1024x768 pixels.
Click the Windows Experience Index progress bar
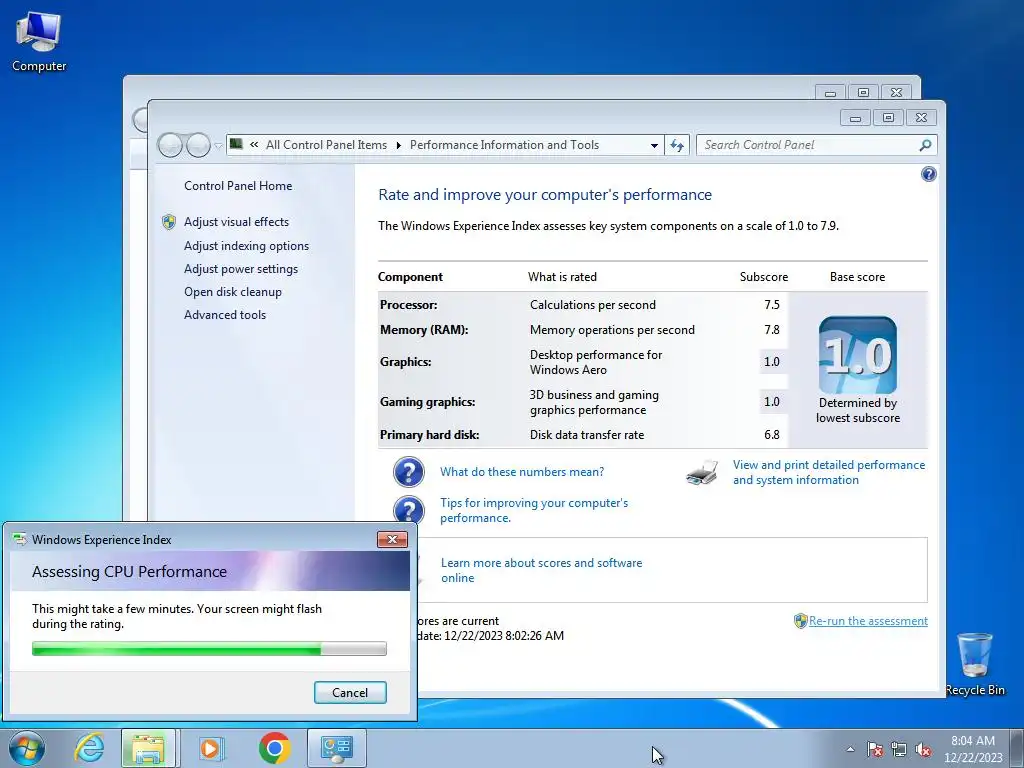209,648
